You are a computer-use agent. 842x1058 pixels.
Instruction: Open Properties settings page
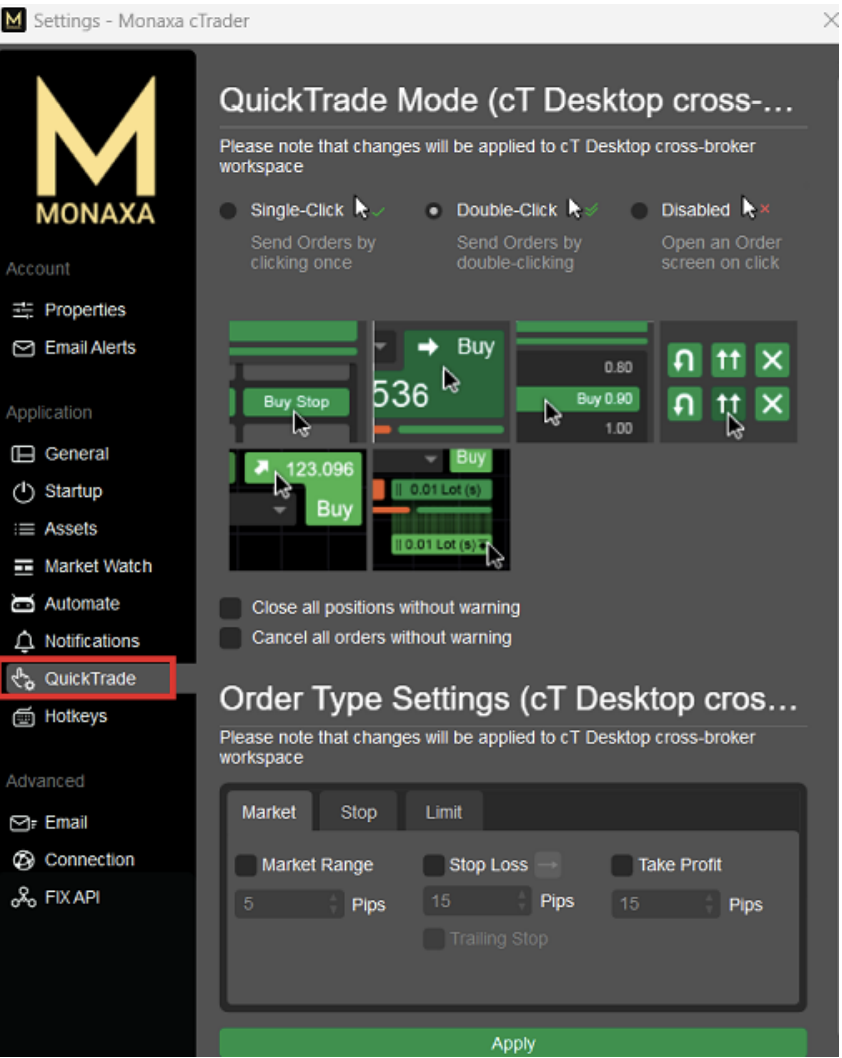[85, 310]
